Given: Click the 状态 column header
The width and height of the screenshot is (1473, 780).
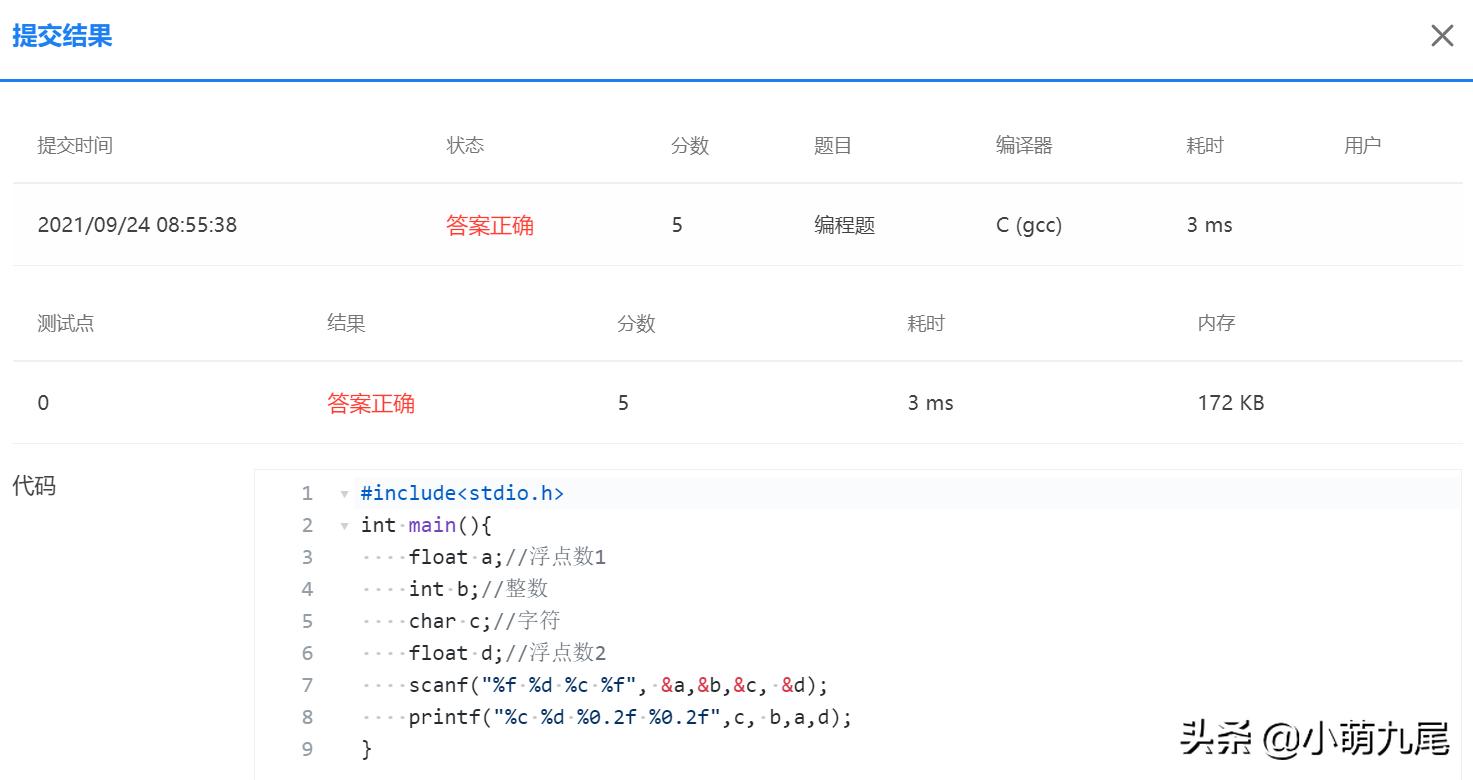Looking at the screenshot, I should 465,145.
